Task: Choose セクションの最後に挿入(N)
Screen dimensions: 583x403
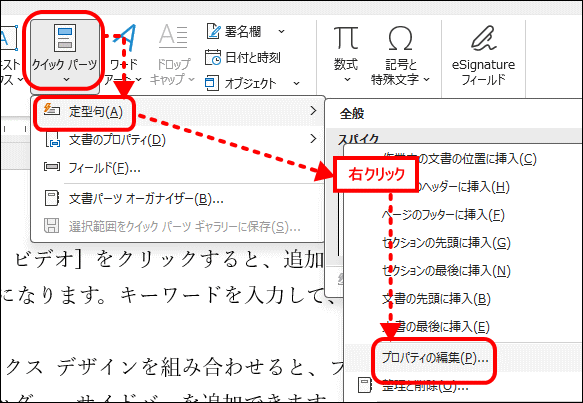Action: pos(463,271)
